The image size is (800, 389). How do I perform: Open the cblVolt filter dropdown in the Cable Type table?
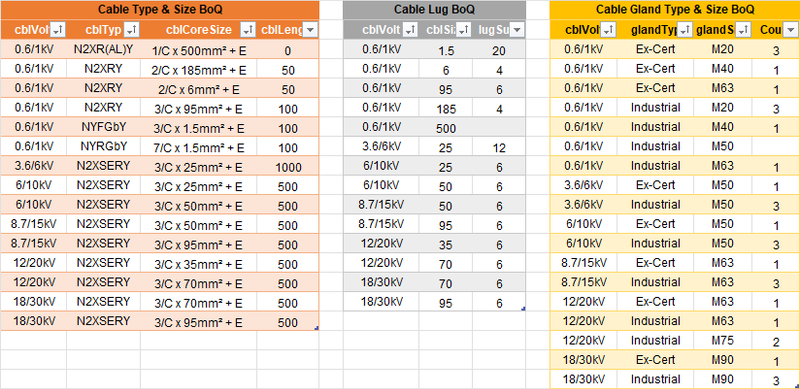tap(58, 31)
